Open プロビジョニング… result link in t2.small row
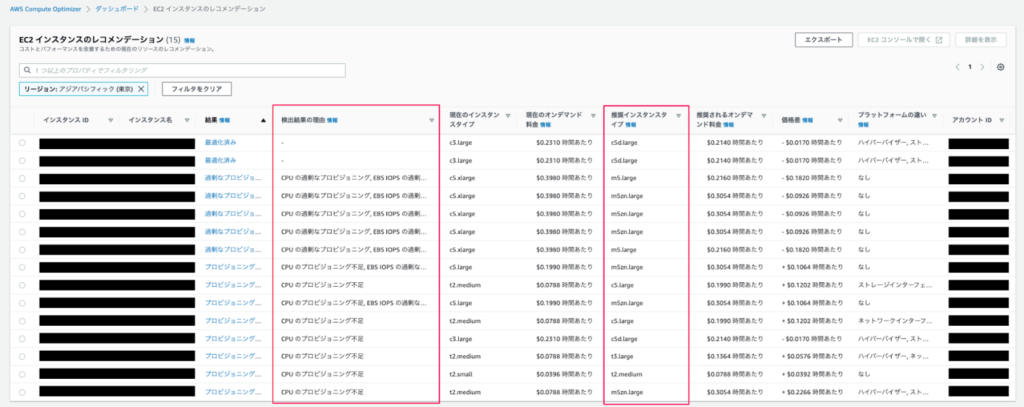This screenshot has width=1024, height=407. tap(233, 374)
